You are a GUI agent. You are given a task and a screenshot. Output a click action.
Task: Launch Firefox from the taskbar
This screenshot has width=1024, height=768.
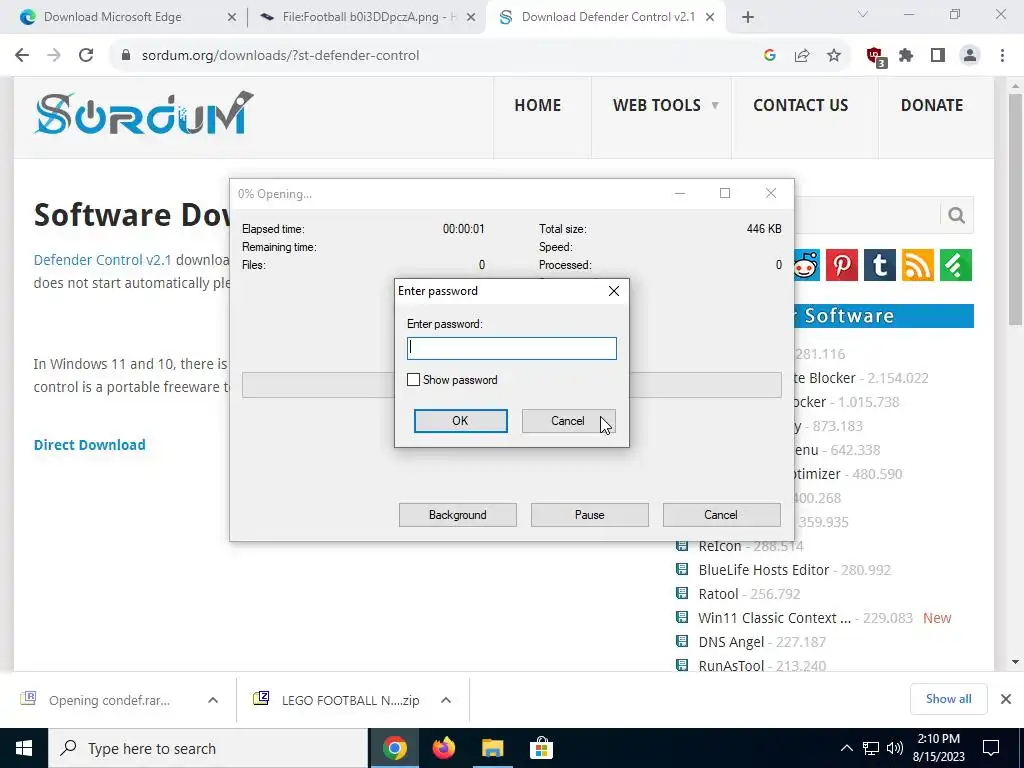coord(444,748)
